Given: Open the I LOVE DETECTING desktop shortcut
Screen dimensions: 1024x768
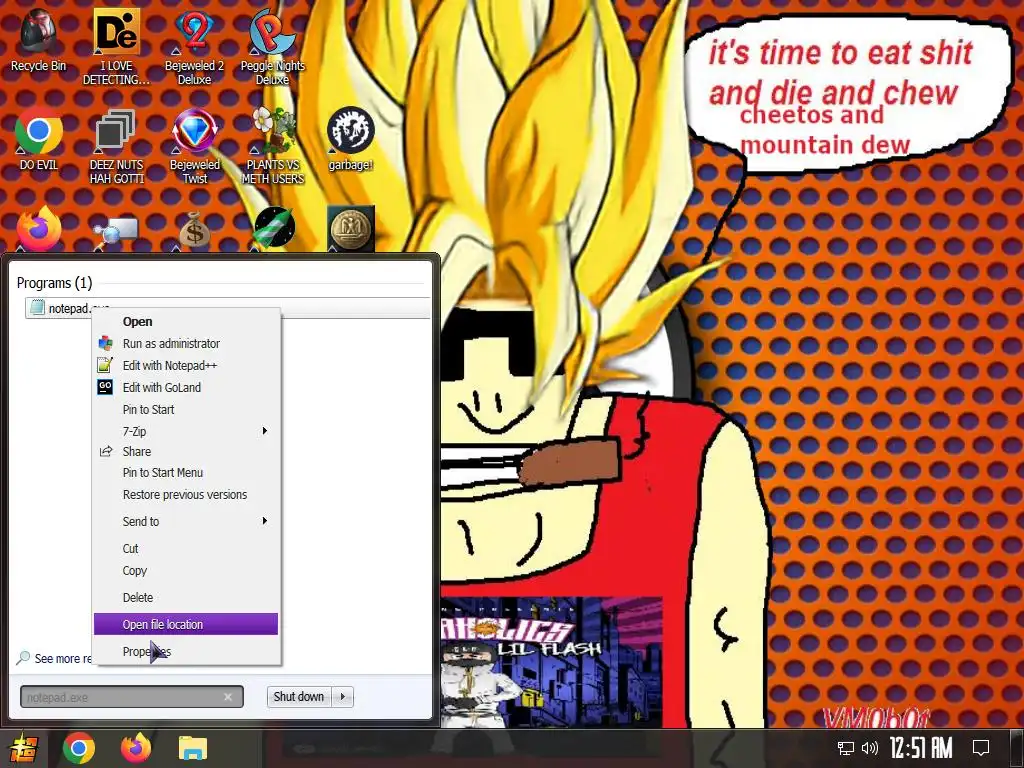Looking at the screenshot, I should click(116, 47).
